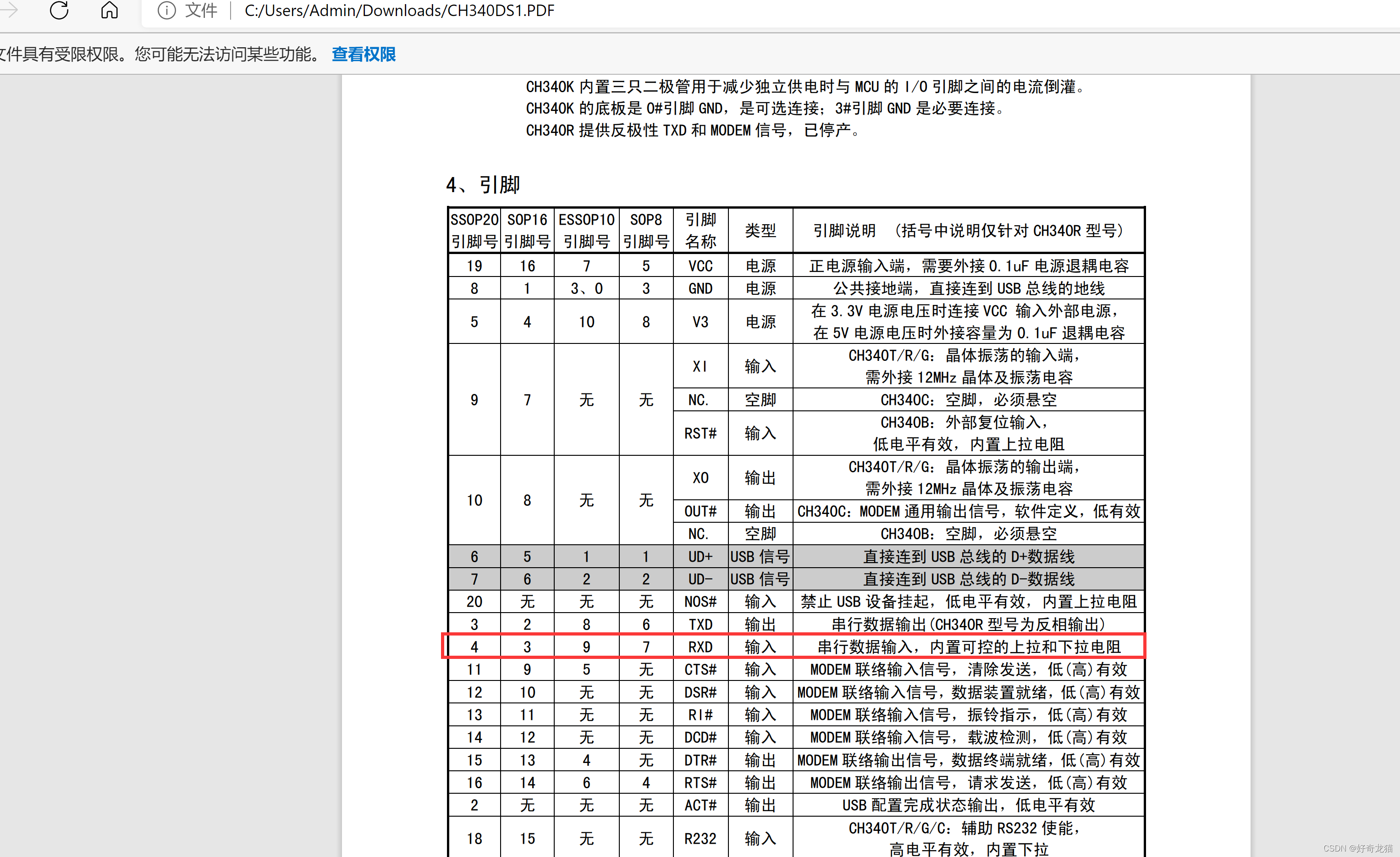The width and height of the screenshot is (1400, 857).
Task: Click the 4、引脚 section heading
Action: (482, 185)
